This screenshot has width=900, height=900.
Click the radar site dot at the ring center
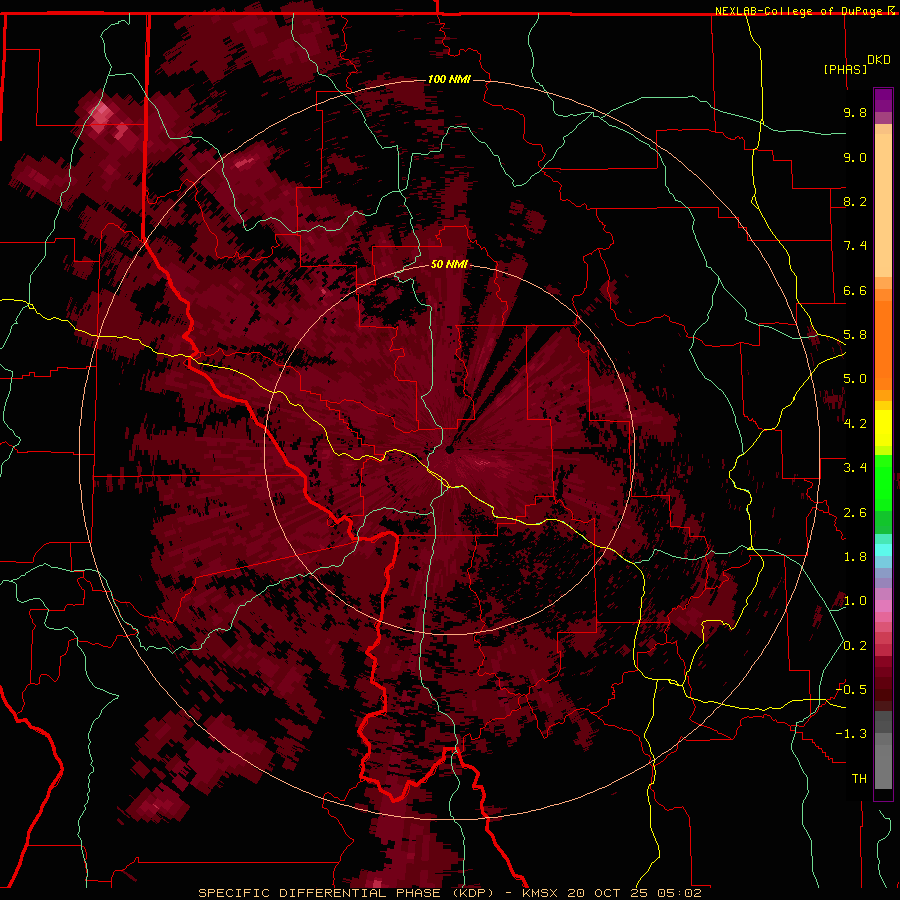tap(449, 450)
